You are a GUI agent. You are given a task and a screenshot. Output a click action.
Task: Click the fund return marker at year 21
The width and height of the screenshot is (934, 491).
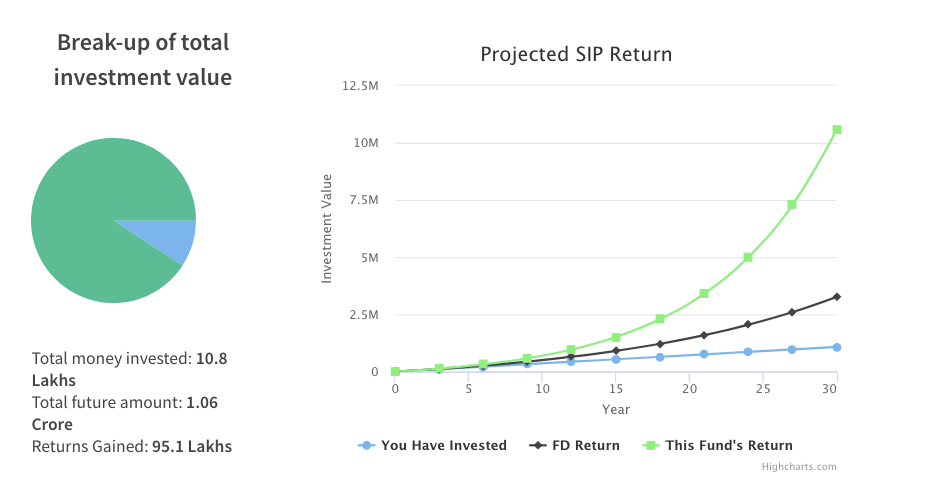click(704, 293)
